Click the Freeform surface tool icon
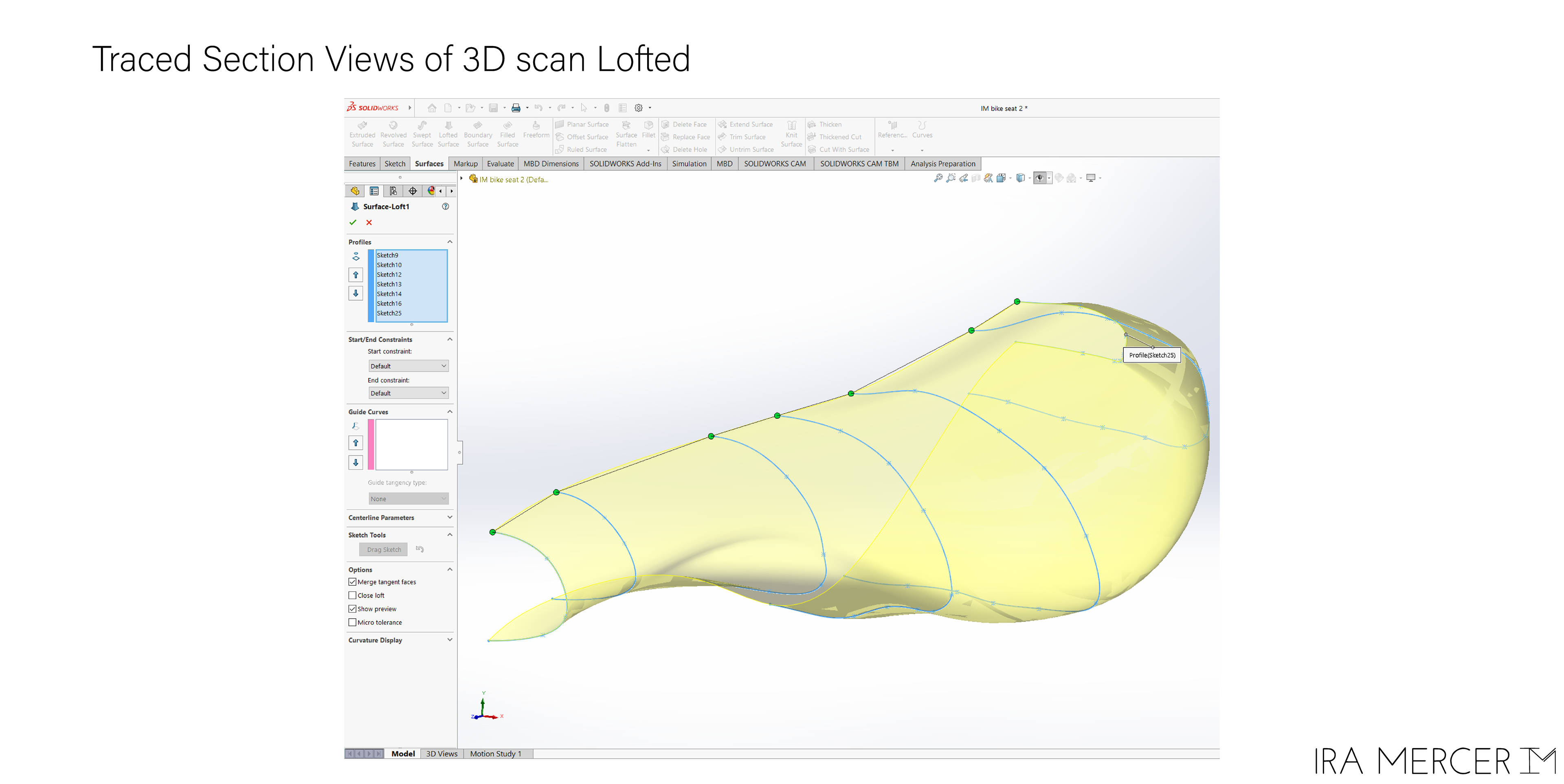Viewport: 1564px width, 784px height. point(536,126)
